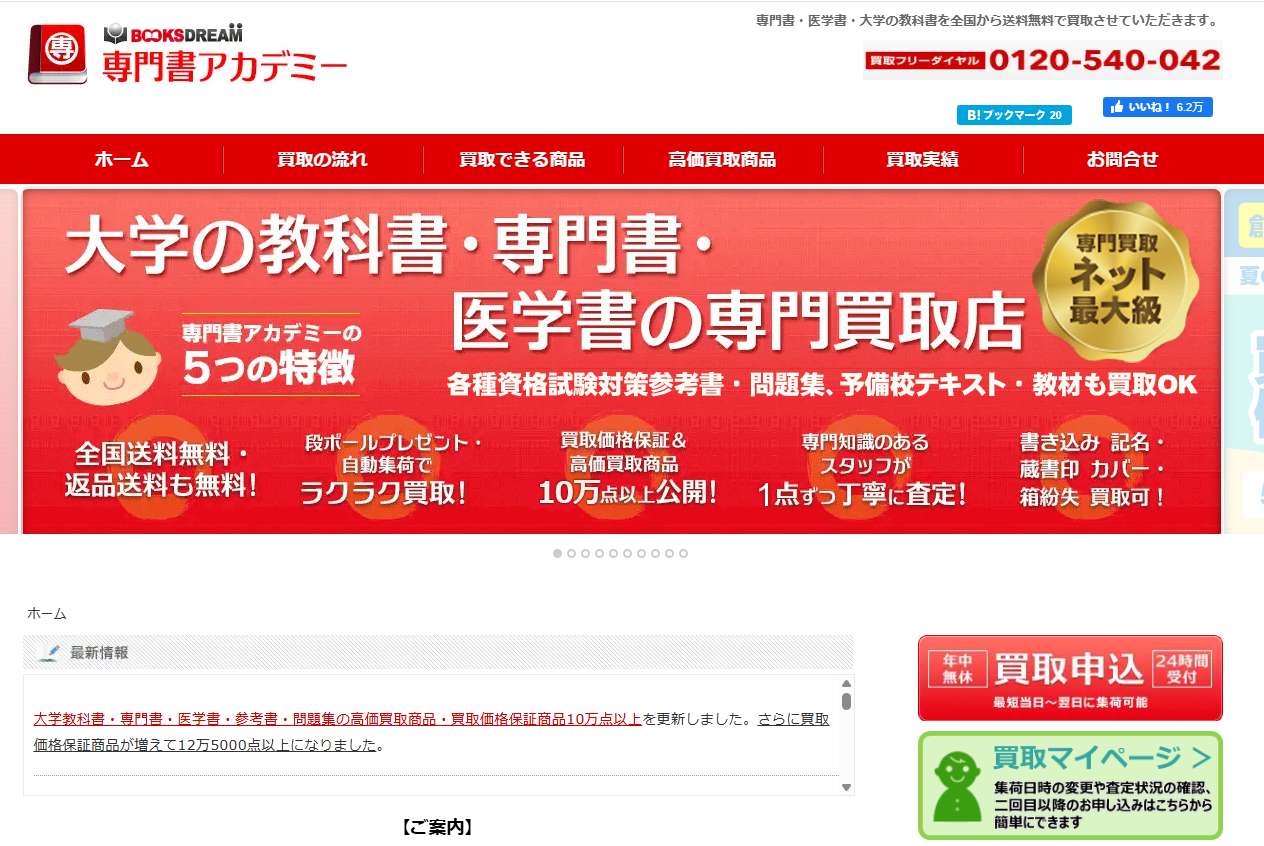Select the fifth carousel pagination dot
This screenshot has height=846, width=1264.
613,553
